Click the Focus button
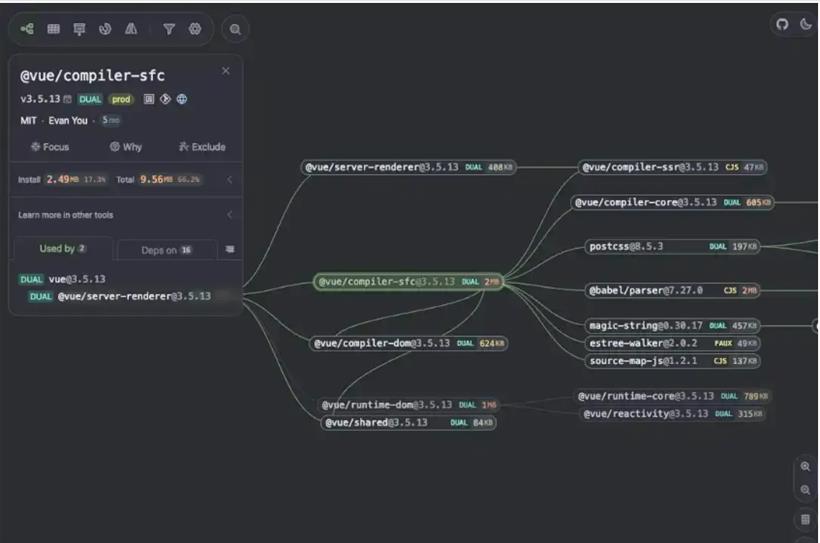The width and height of the screenshot is (820, 543). (x=50, y=147)
